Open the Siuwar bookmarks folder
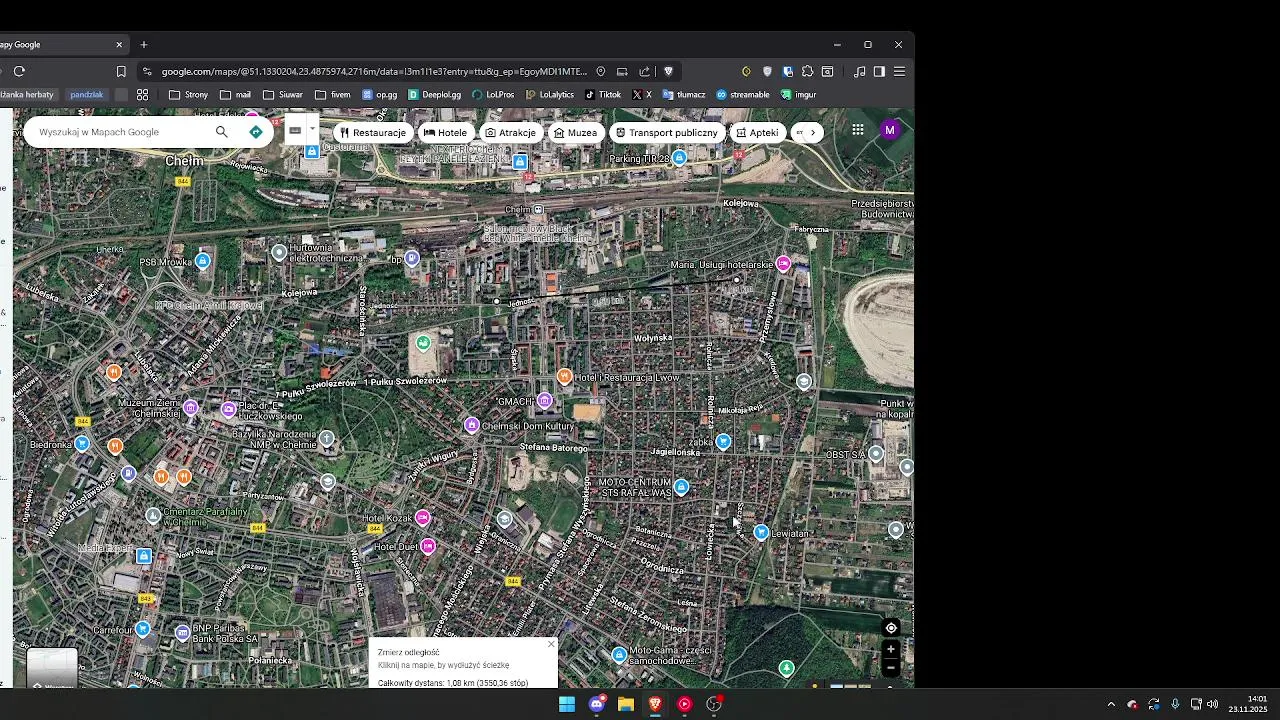This screenshot has height=720, width=1280. coord(282,95)
